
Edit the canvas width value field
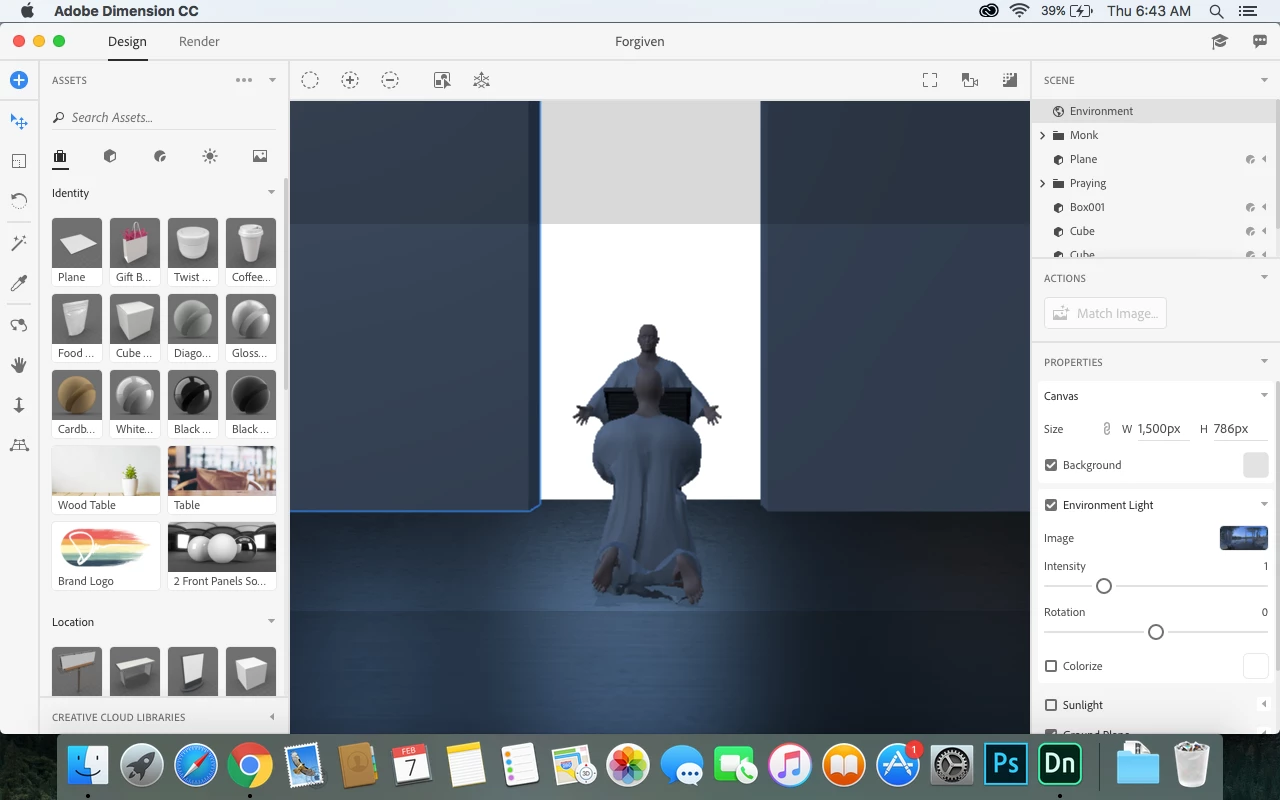[1163, 429]
